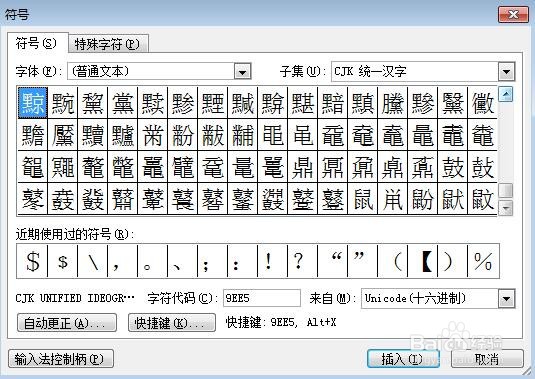Select the 鼓 character in the grid

coord(453,167)
